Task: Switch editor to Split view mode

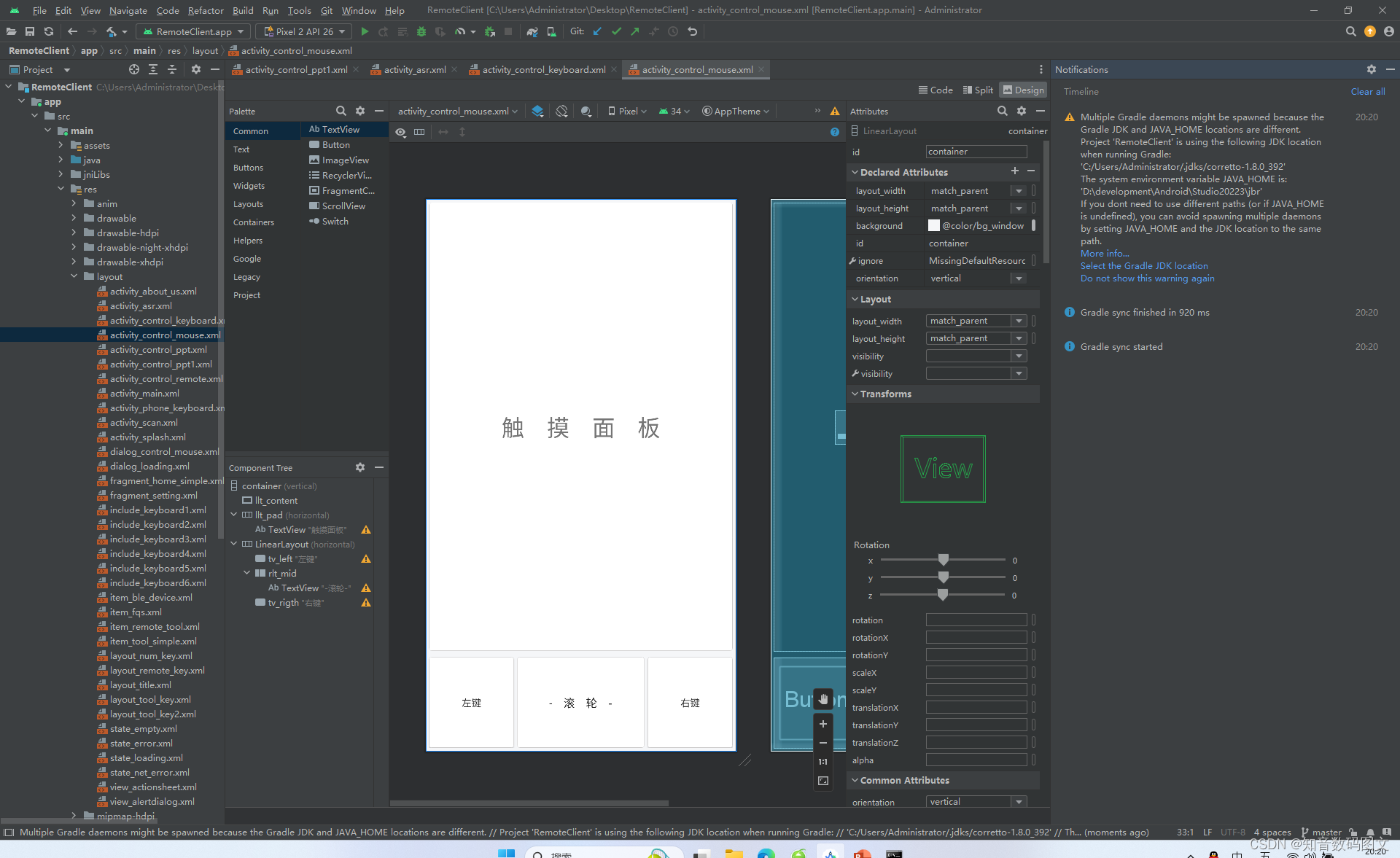Action: click(977, 90)
